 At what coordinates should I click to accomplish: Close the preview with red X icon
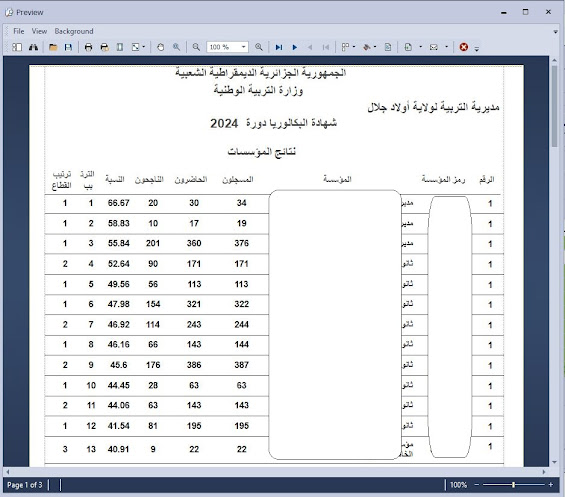pyautogui.click(x=464, y=47)
